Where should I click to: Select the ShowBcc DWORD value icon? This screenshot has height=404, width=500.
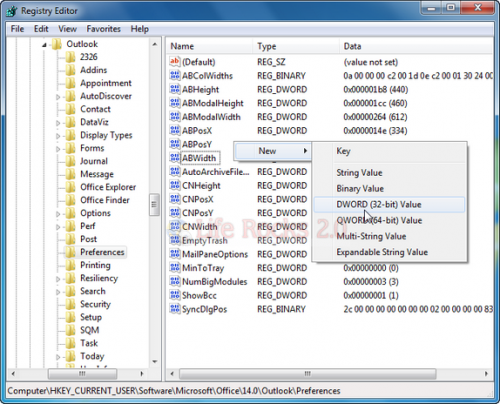175,295
